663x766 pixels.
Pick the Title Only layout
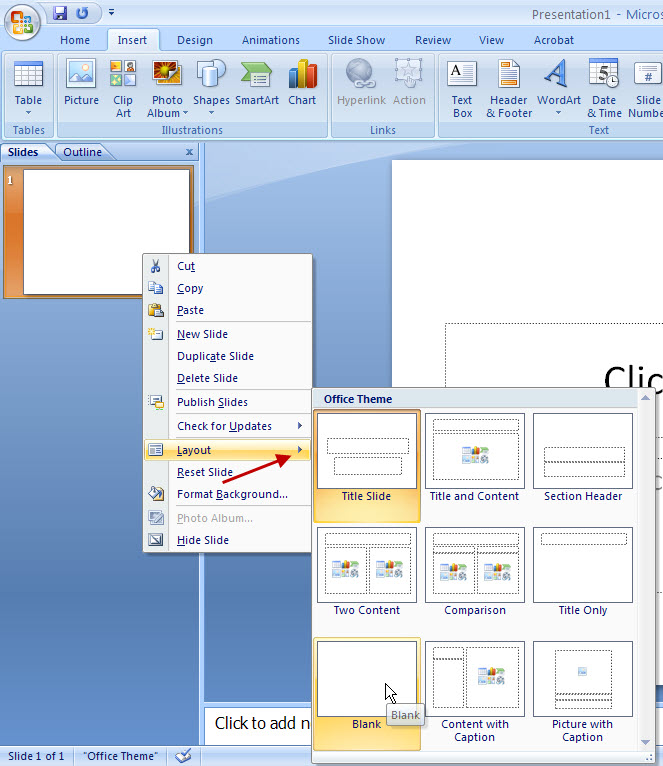[583, 572]
